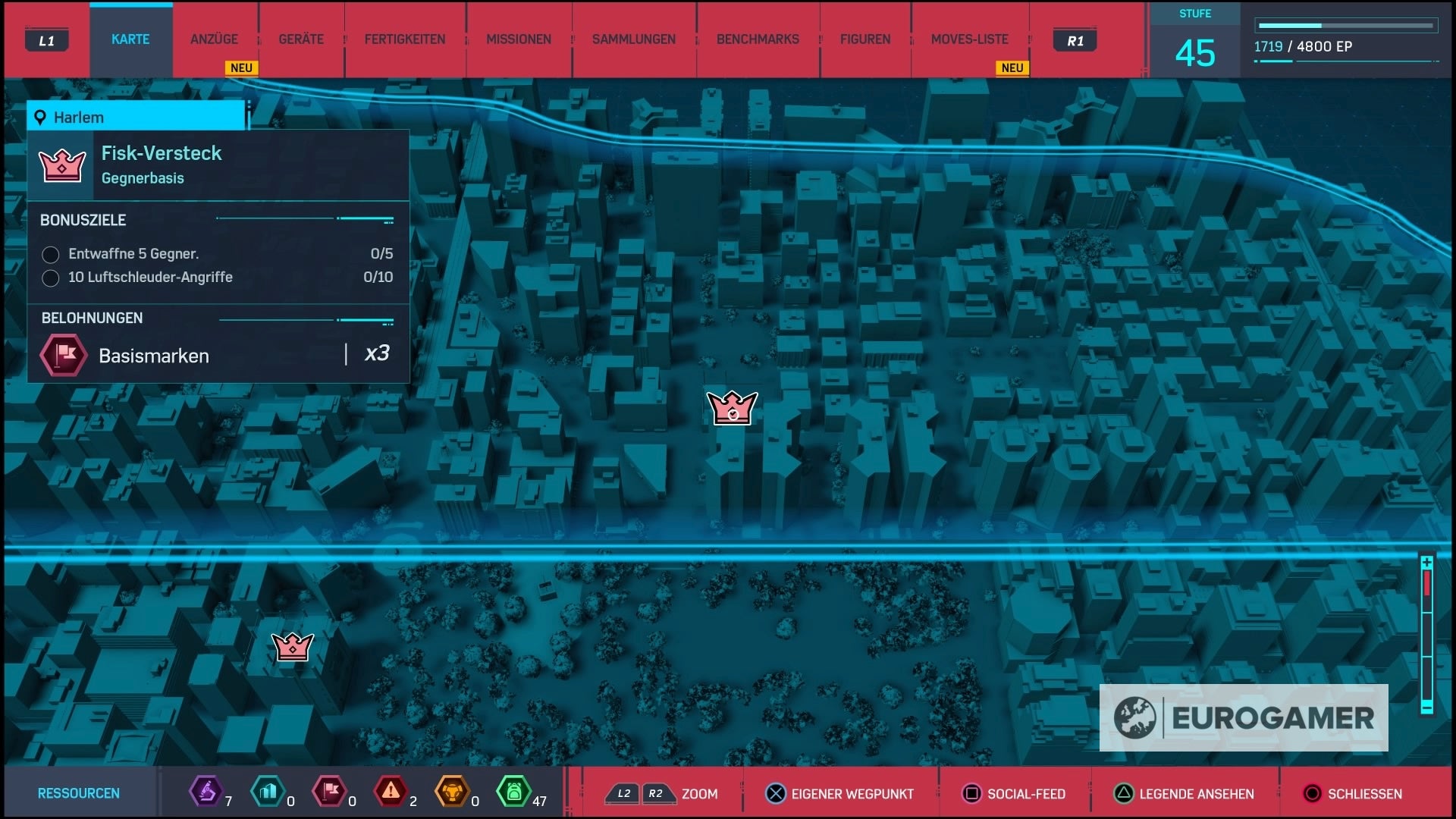This screenshot has width=1456, height=819.
Task: Click the '1719 / 4800 EP' text
Action: click(1303, 46)
